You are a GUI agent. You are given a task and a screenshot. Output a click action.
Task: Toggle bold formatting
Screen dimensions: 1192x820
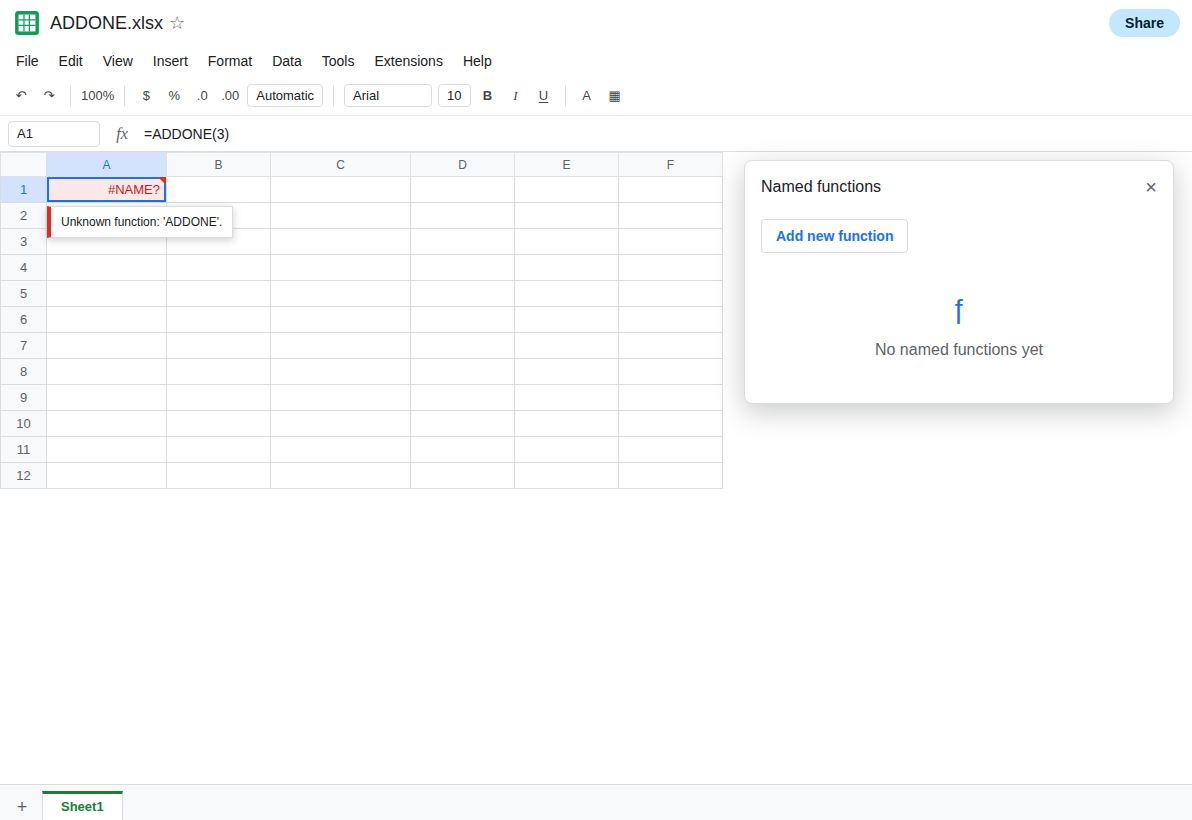(x=487, y=96)
